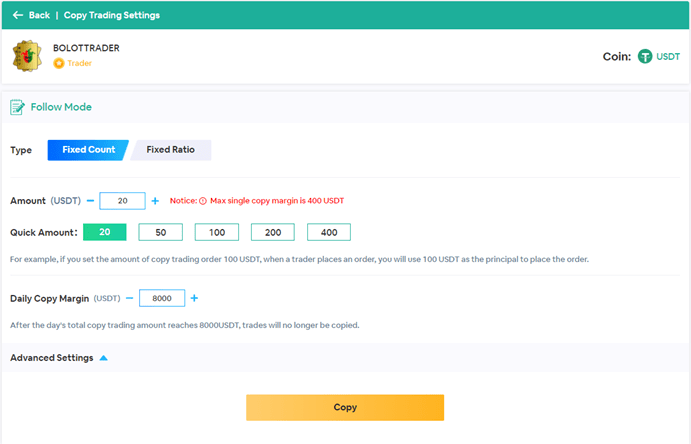Click the orange Copy button
691x444 pixels.
point(345,407)
